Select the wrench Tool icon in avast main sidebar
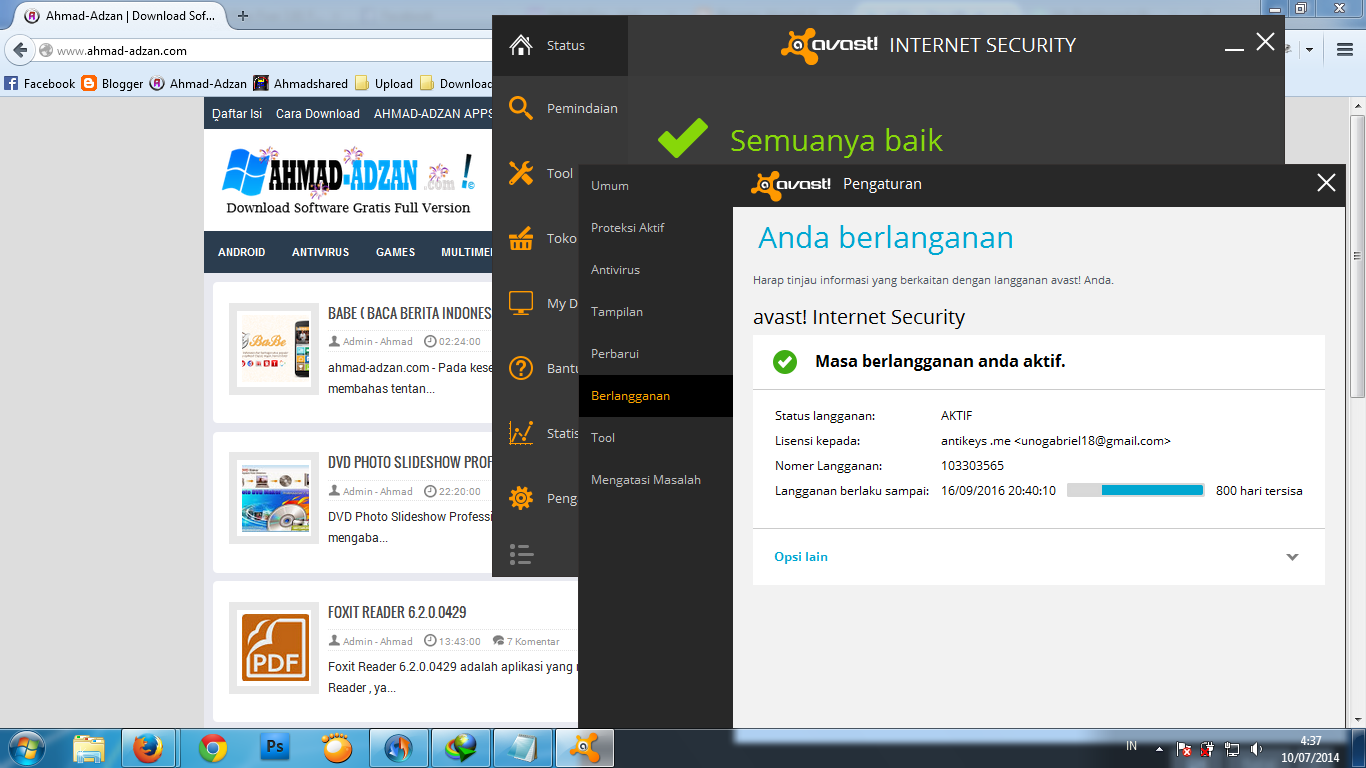 pyautogui.click(x=521, y=173)
